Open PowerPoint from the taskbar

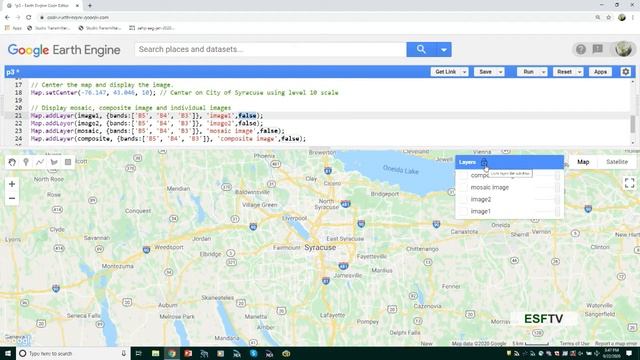[188, 353]
